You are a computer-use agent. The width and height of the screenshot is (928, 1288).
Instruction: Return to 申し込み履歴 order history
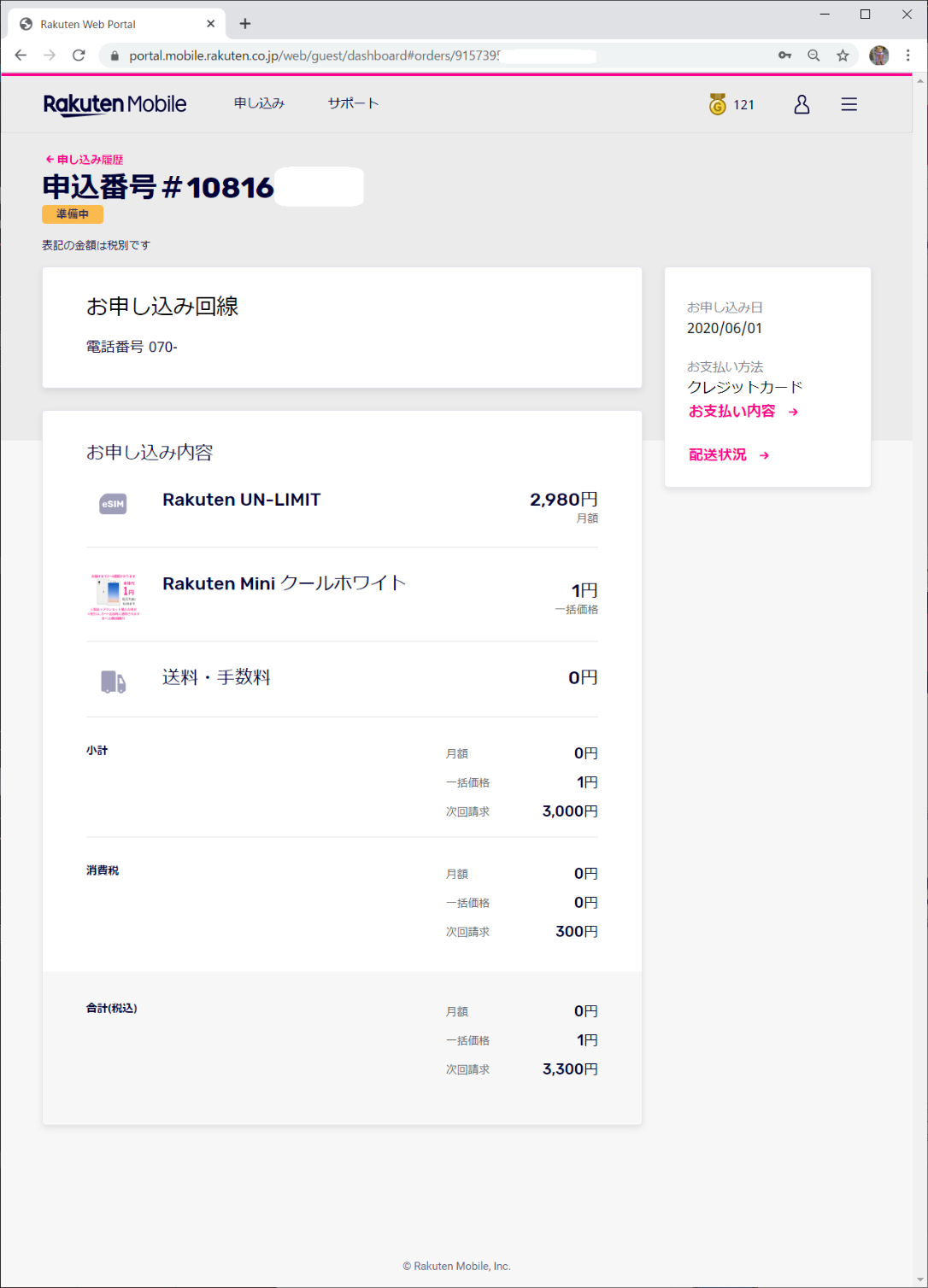(85, 160)
